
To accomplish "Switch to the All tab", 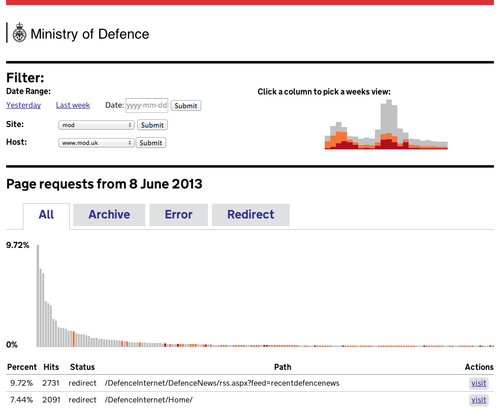I will tap(46, 215).
